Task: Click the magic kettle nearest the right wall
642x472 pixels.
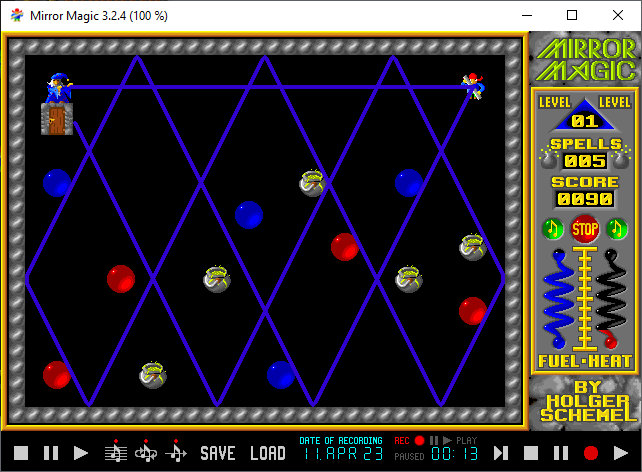Action: point(472,247)
